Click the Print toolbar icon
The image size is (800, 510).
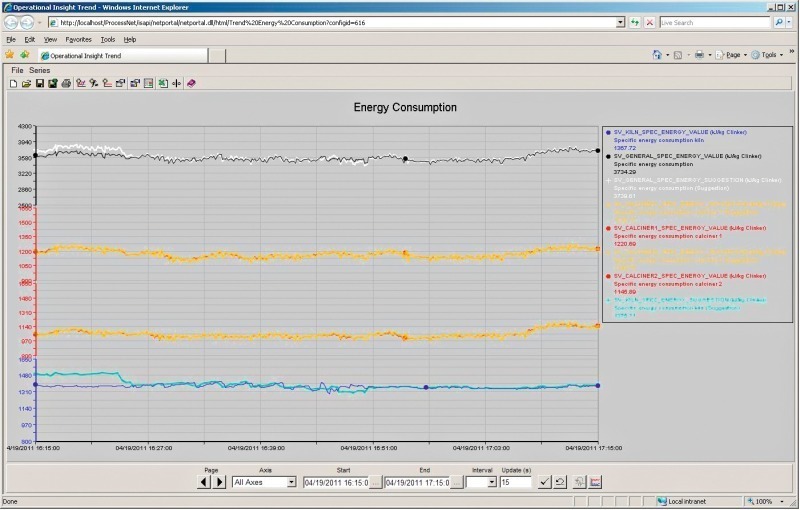coord(66,84)
